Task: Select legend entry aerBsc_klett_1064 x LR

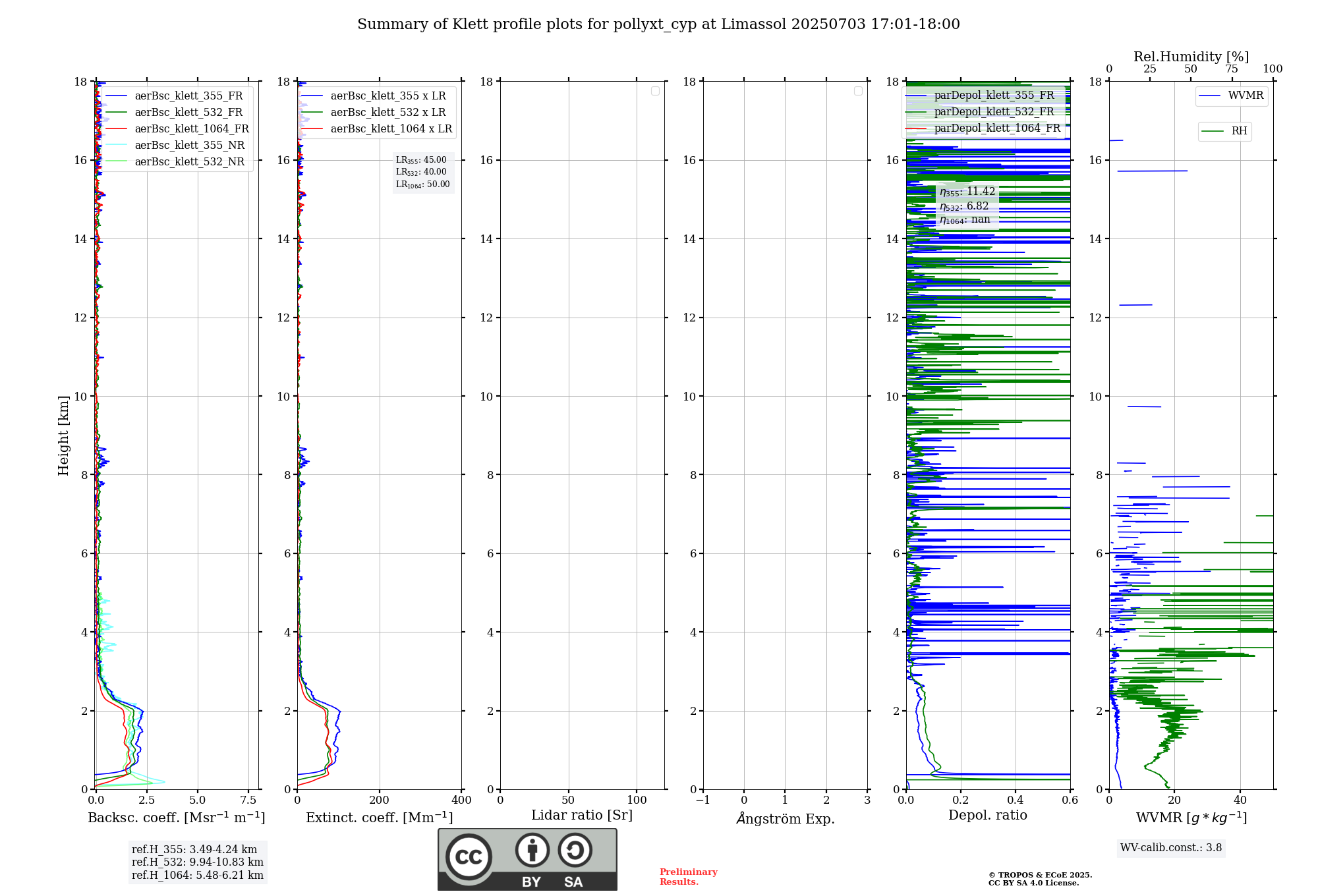Action: [x=378, y=129]
